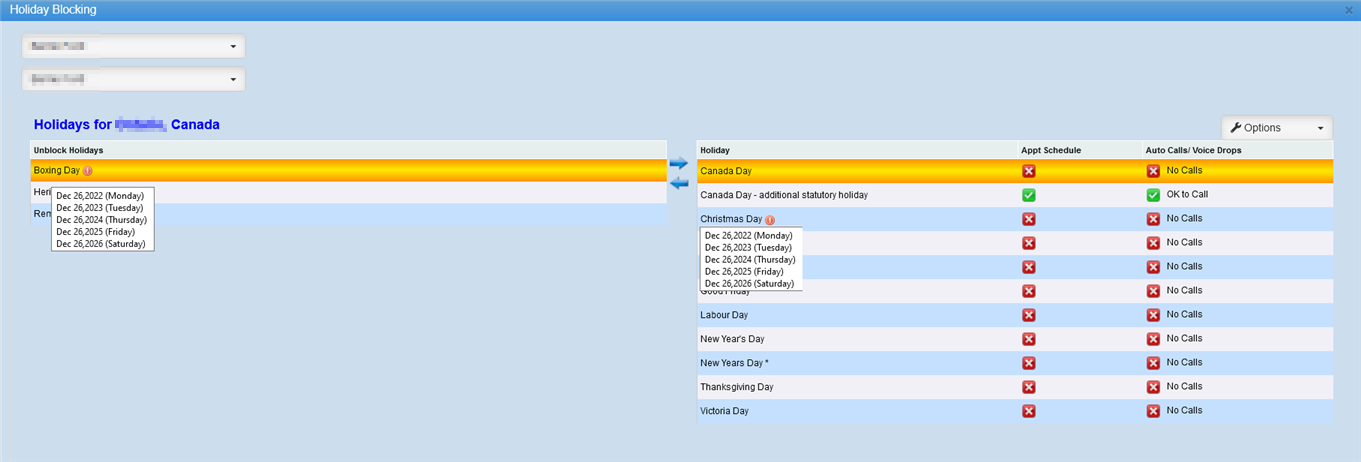The height and width of the screenshot is (462, 1361).
Task: Close the Holiday Blocking dialog
Action: coord(1350,9)
